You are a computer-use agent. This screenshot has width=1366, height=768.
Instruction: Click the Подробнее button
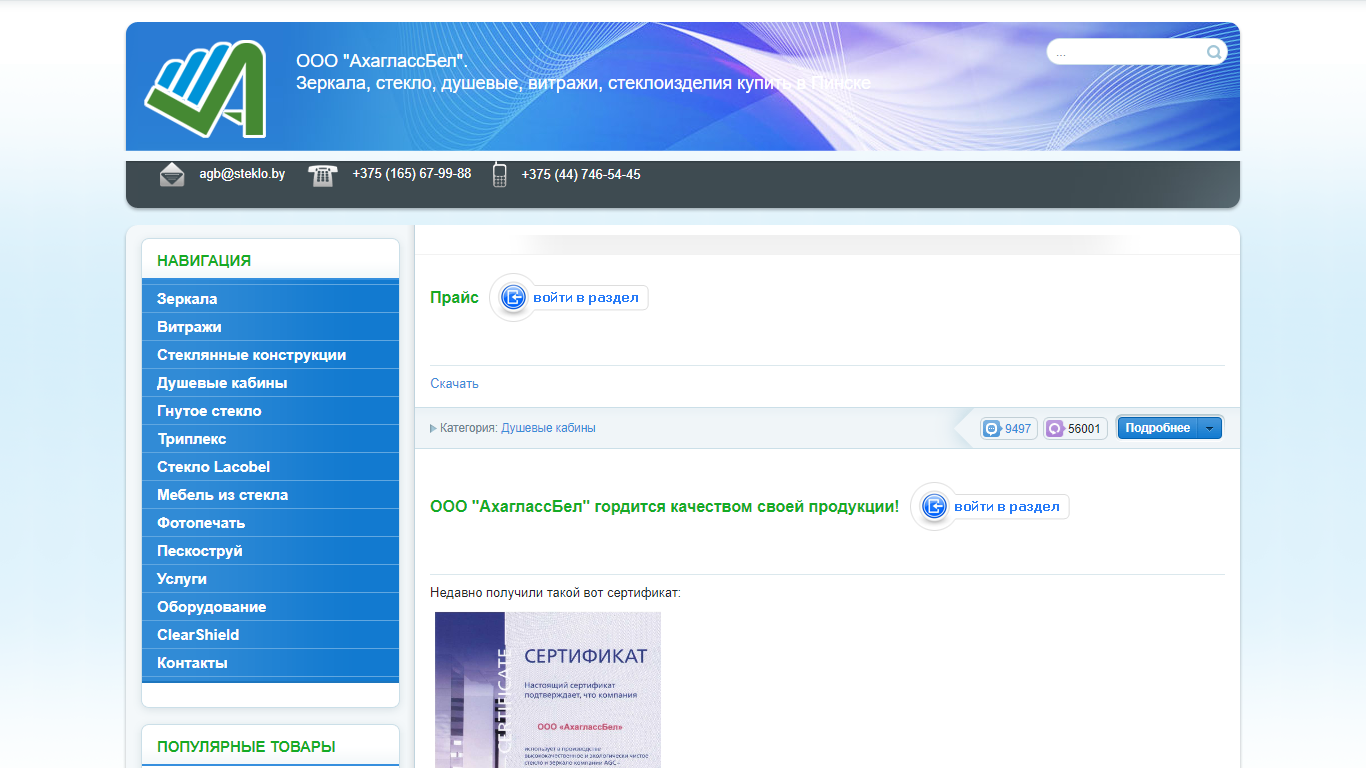click(1157, 428)
